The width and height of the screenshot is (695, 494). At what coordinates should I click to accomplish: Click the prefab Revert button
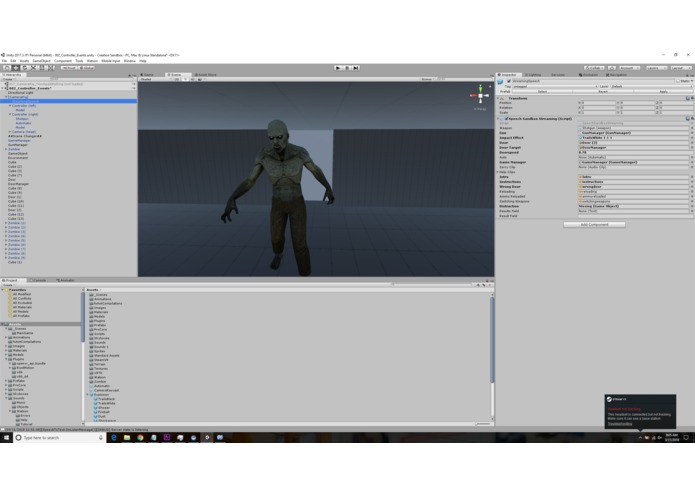603,92
